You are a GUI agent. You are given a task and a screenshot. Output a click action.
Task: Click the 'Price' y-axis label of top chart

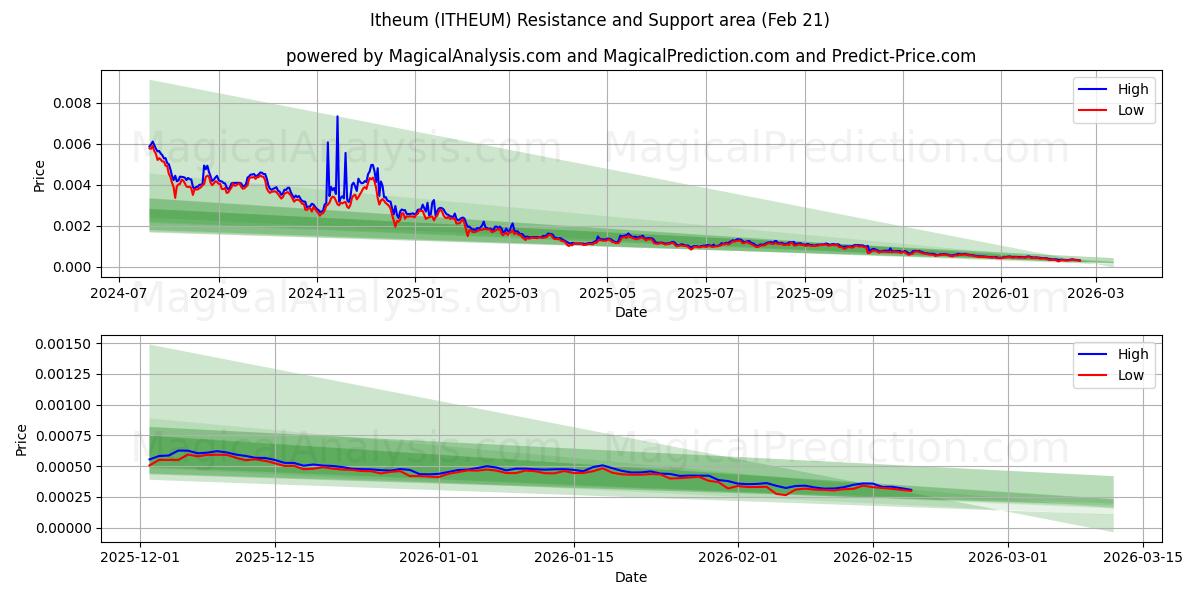[39, 175]
